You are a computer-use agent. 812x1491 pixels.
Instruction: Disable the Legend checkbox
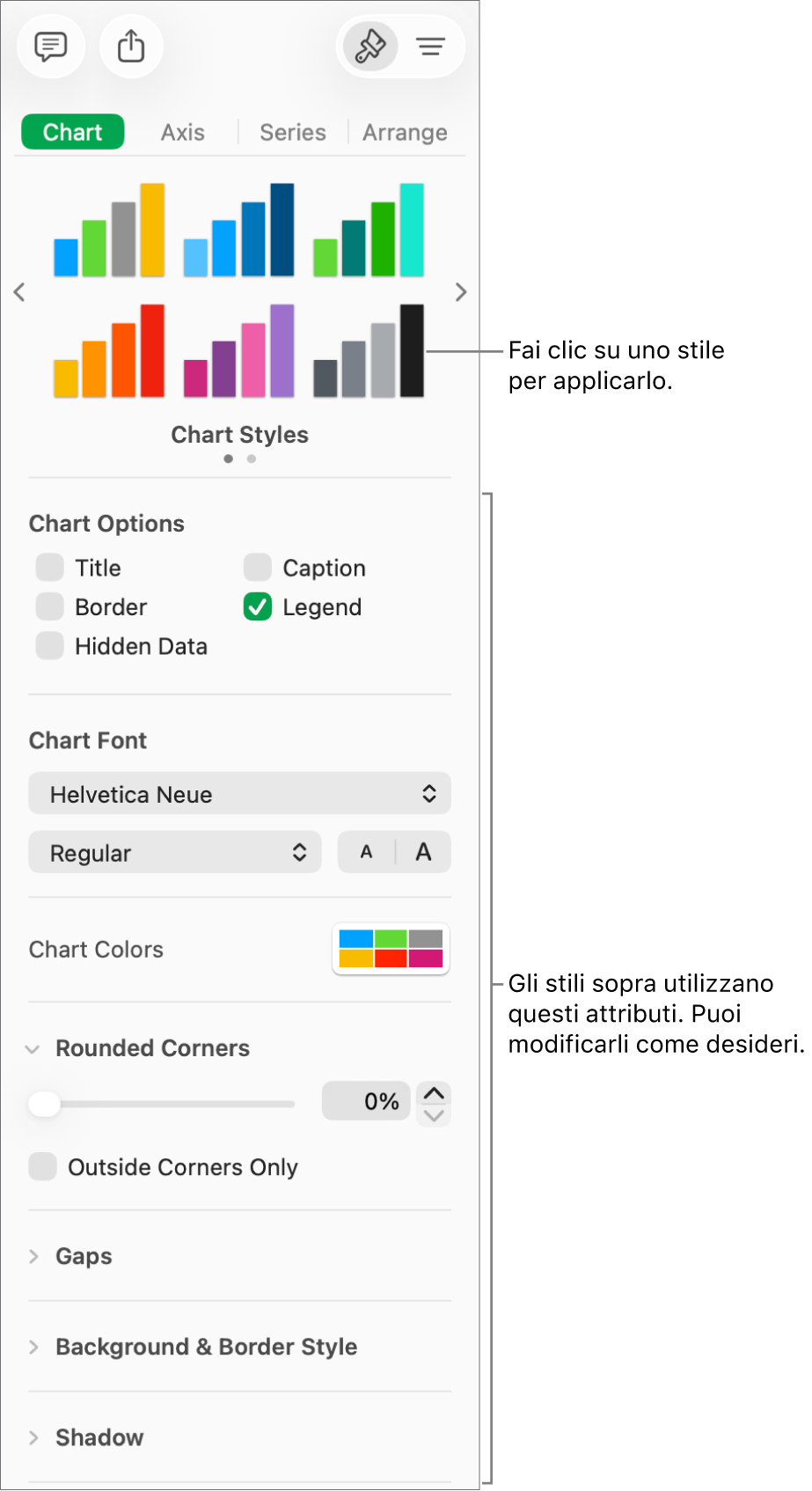[x=256, y=606]
